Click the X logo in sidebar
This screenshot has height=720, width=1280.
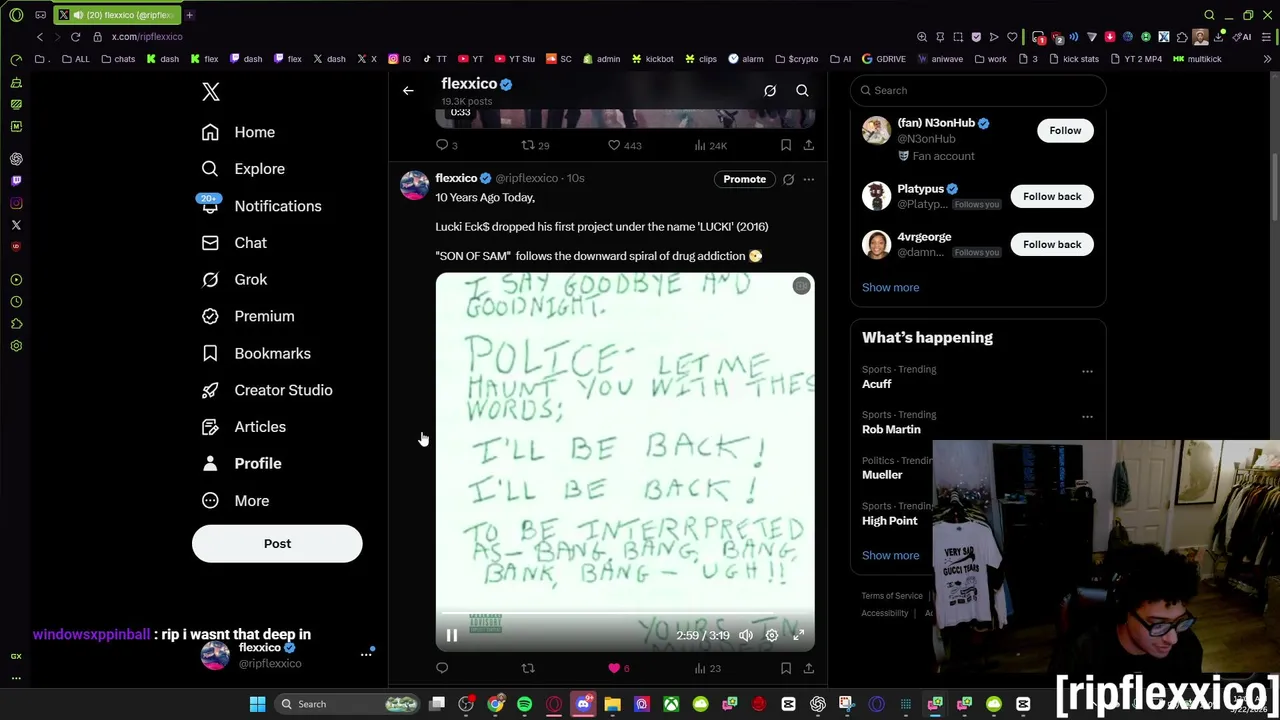pos(210,92)
